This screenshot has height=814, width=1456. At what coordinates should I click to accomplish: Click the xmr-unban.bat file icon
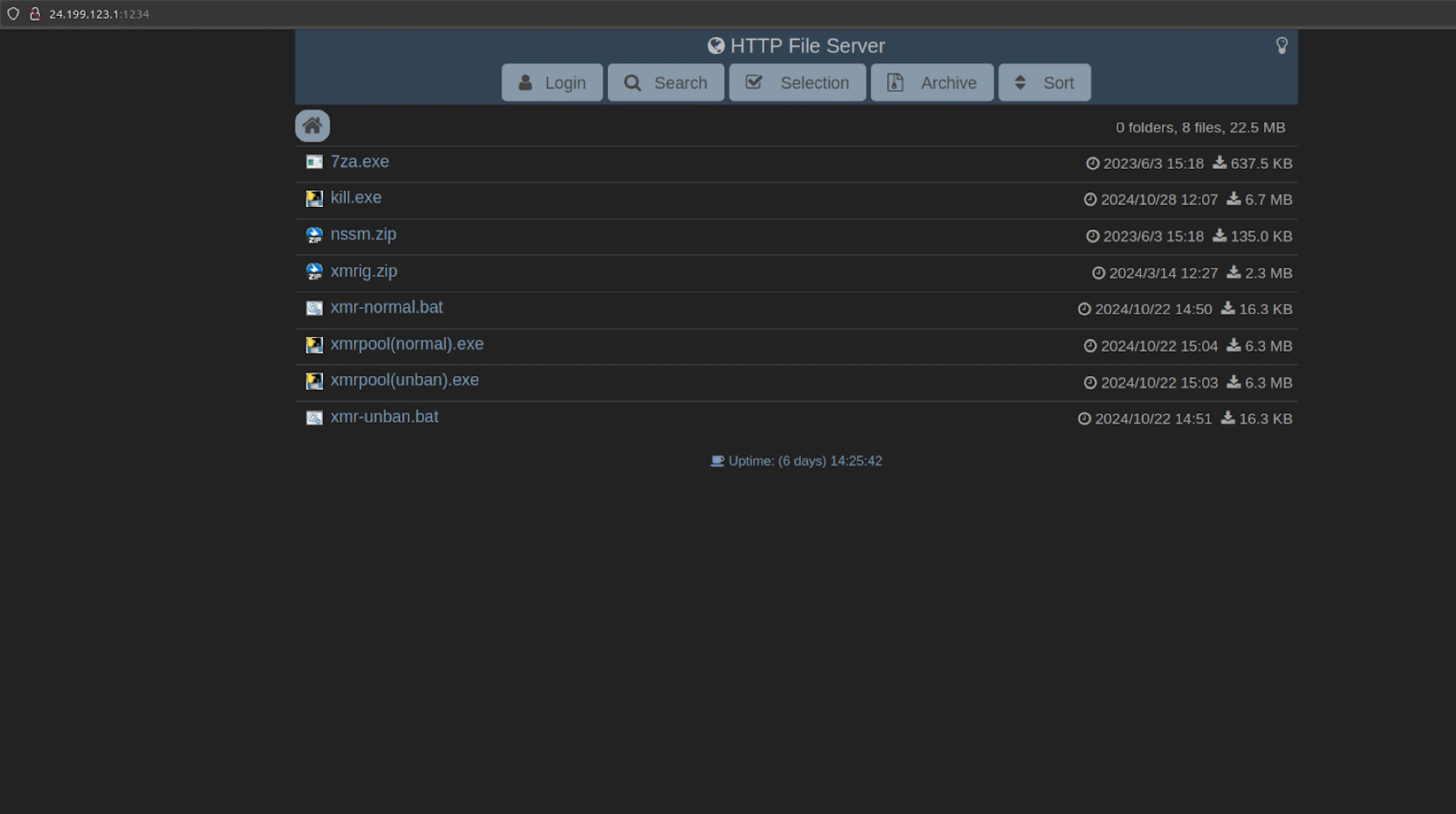pyautogui.click(x=315, y=418)
